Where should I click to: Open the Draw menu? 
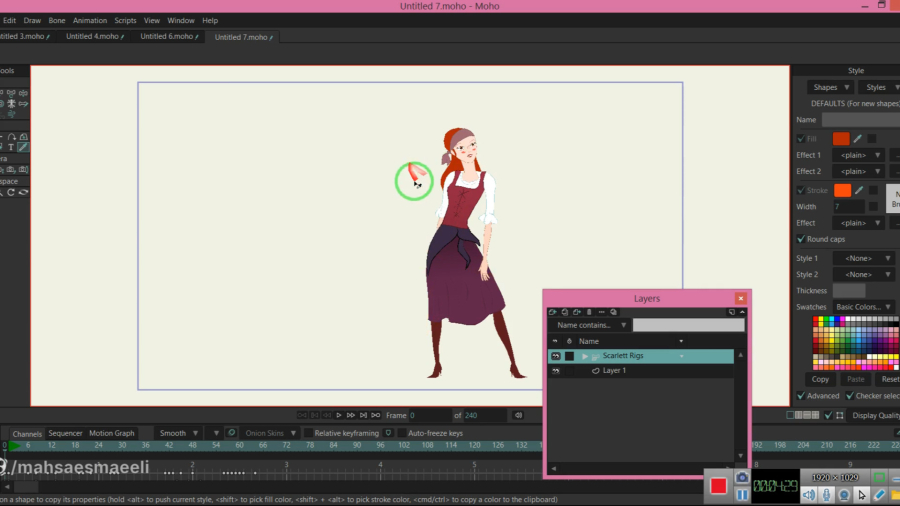pos(32,21)
